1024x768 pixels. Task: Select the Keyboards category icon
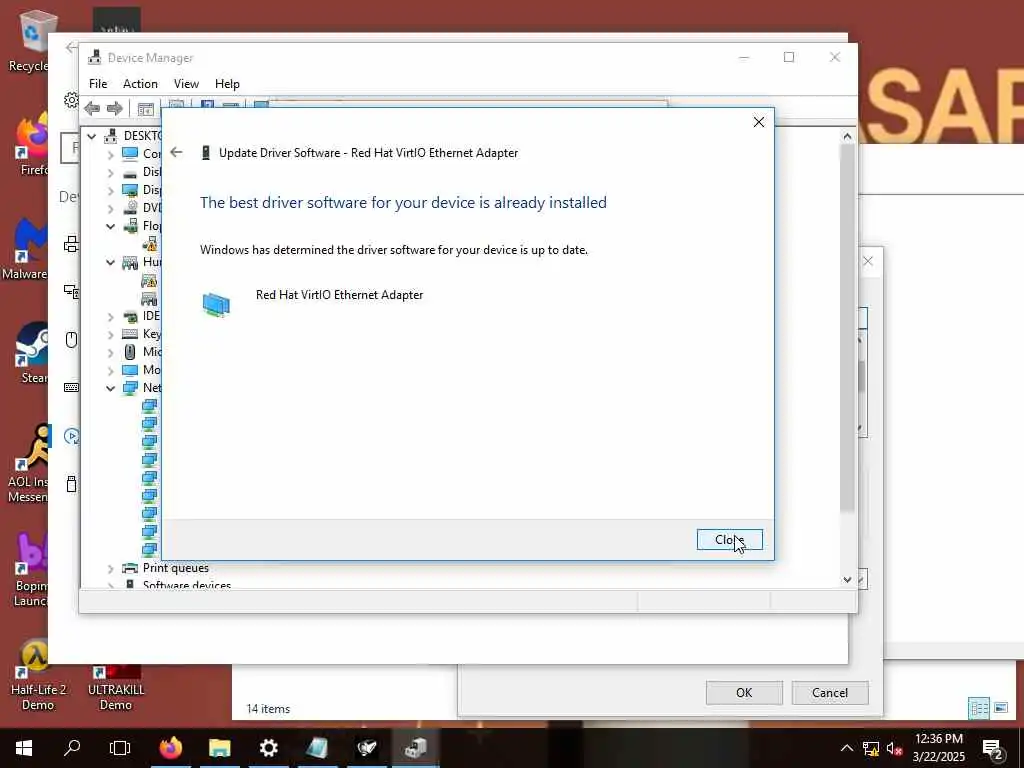pyautogui.click(x=130, y=334)
